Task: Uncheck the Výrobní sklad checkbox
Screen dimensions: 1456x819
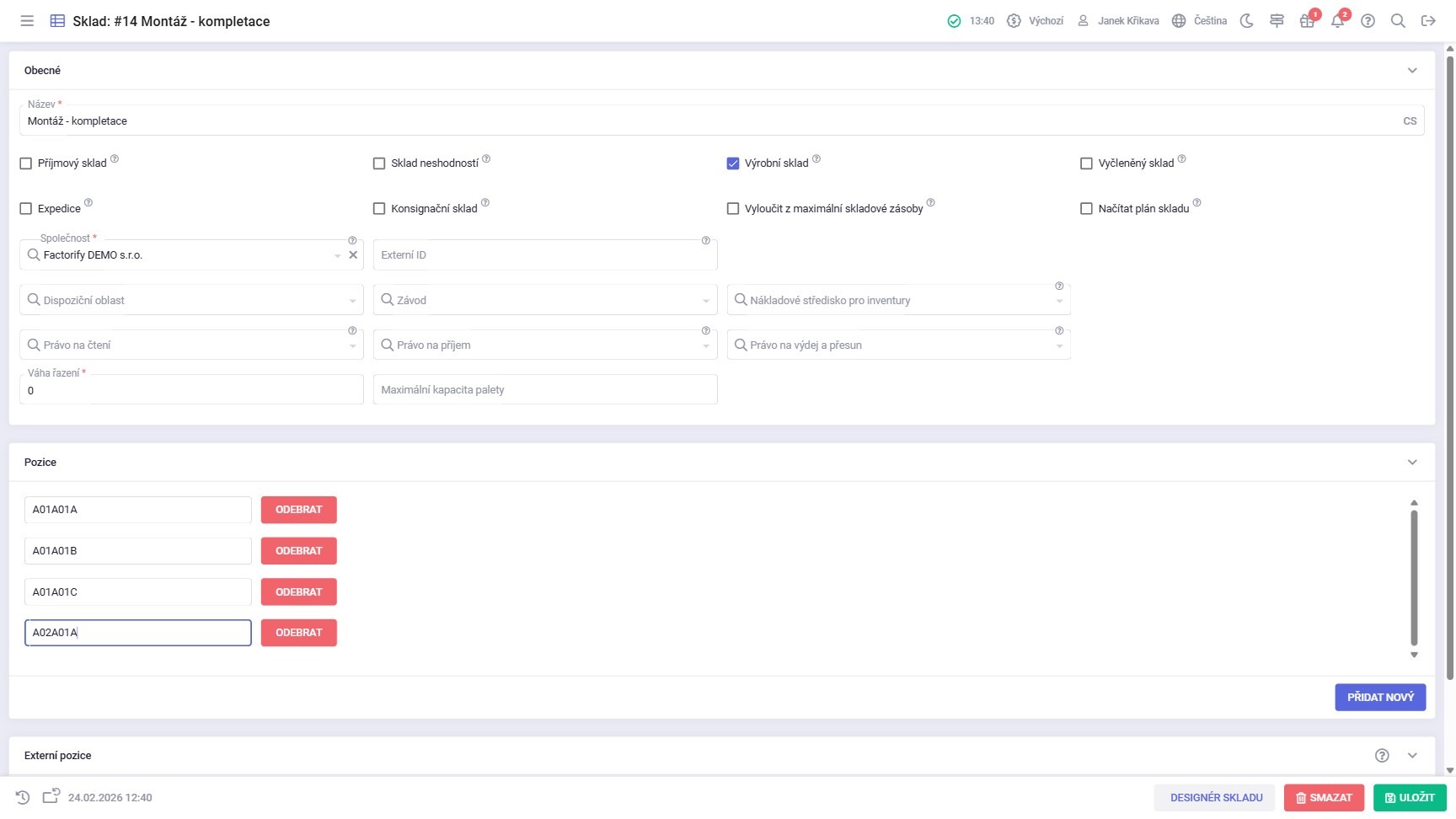Action: click(x=733, y=163)
